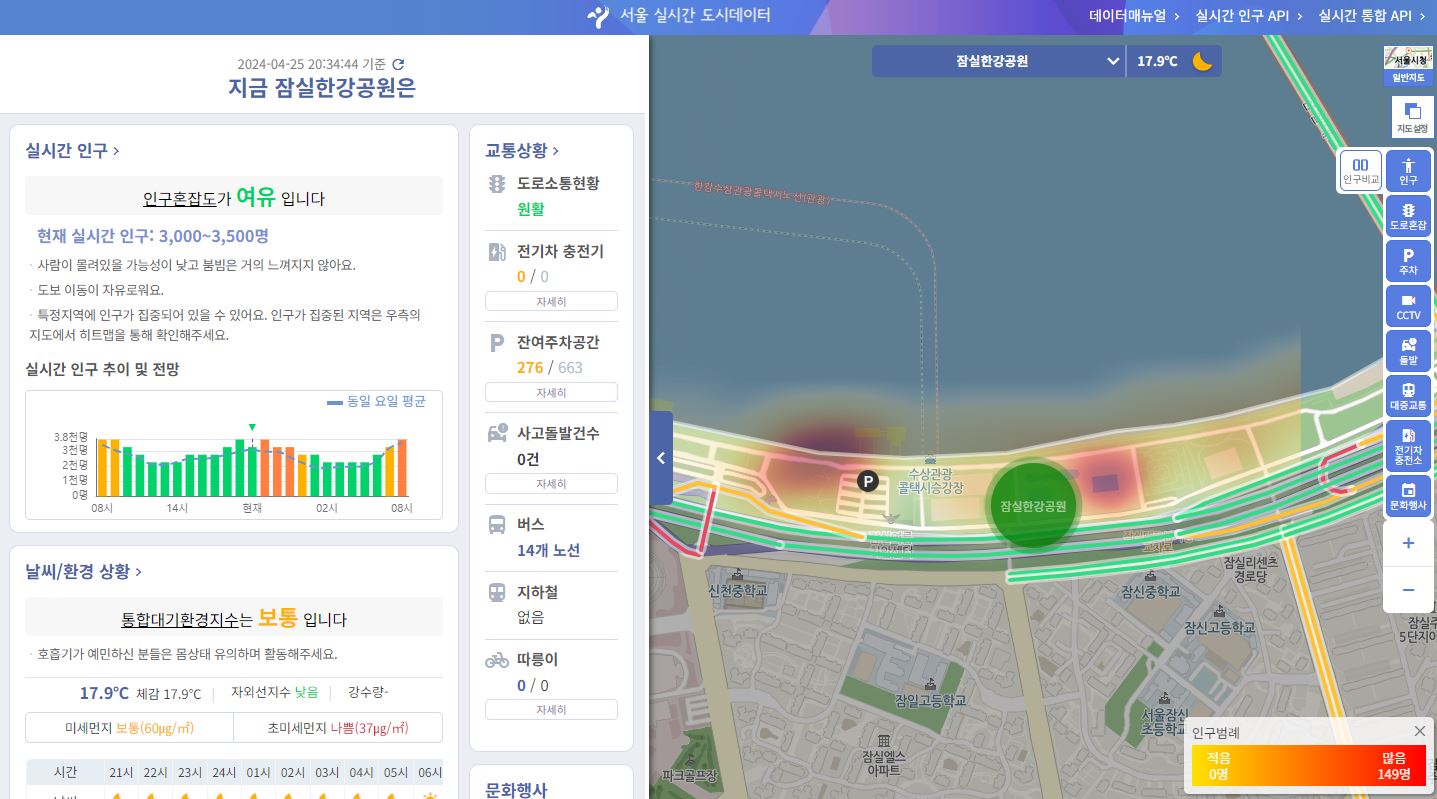Click the 초미세먼지 나쁨(37㎍/㎥) cell
The height and width of the screenshot is (799, 1437).
[x=338, y=728]
